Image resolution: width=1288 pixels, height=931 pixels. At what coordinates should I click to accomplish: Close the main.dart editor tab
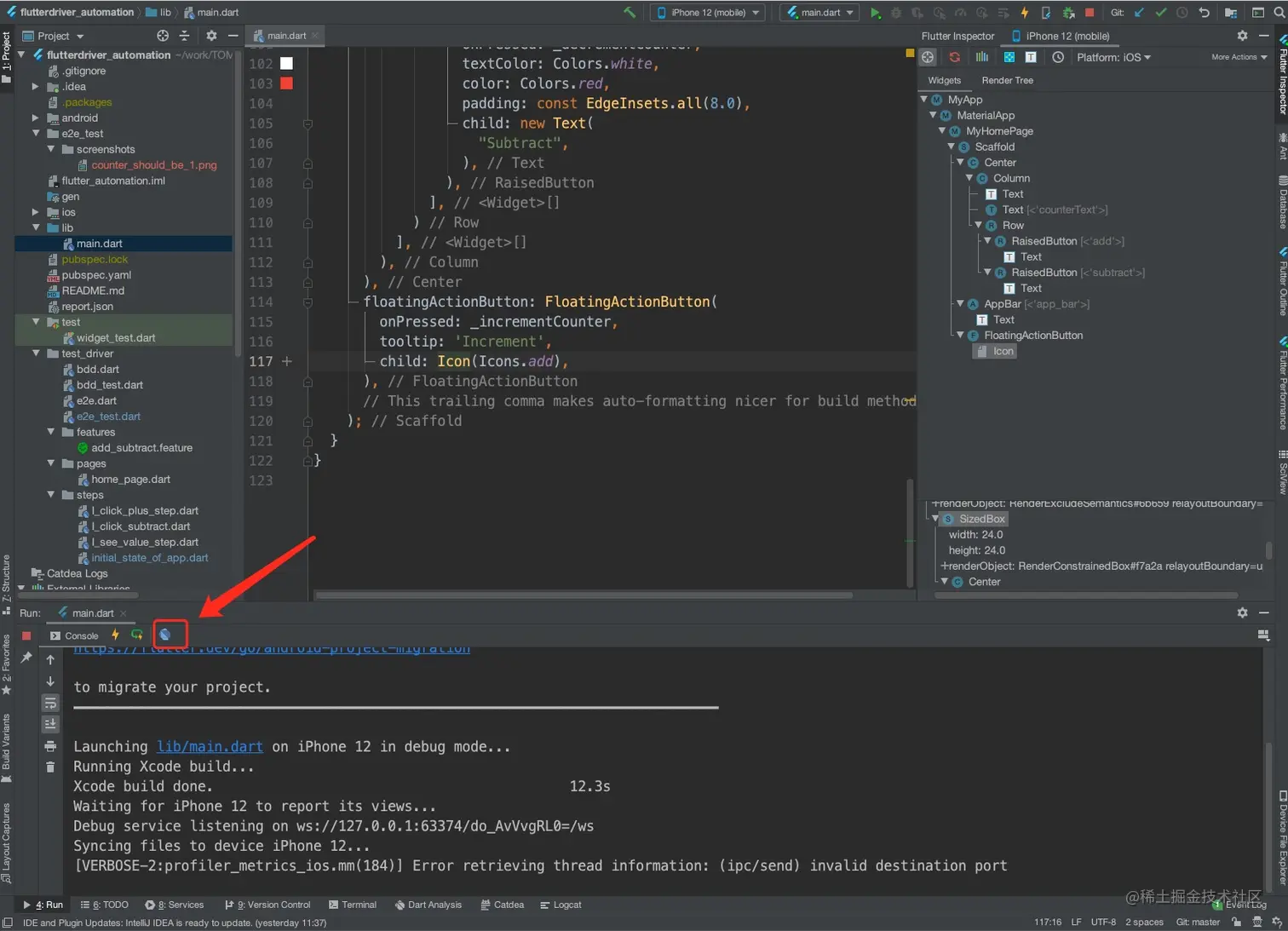click(315, 36)
